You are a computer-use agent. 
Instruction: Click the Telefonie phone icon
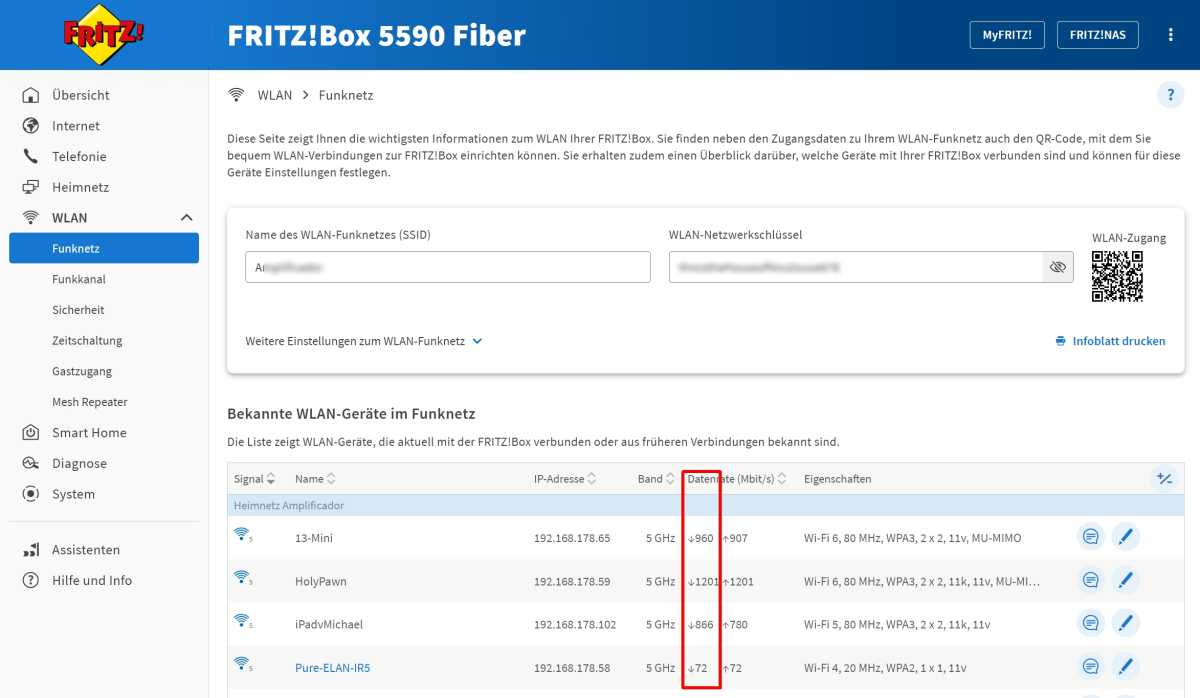coord(31,156)
